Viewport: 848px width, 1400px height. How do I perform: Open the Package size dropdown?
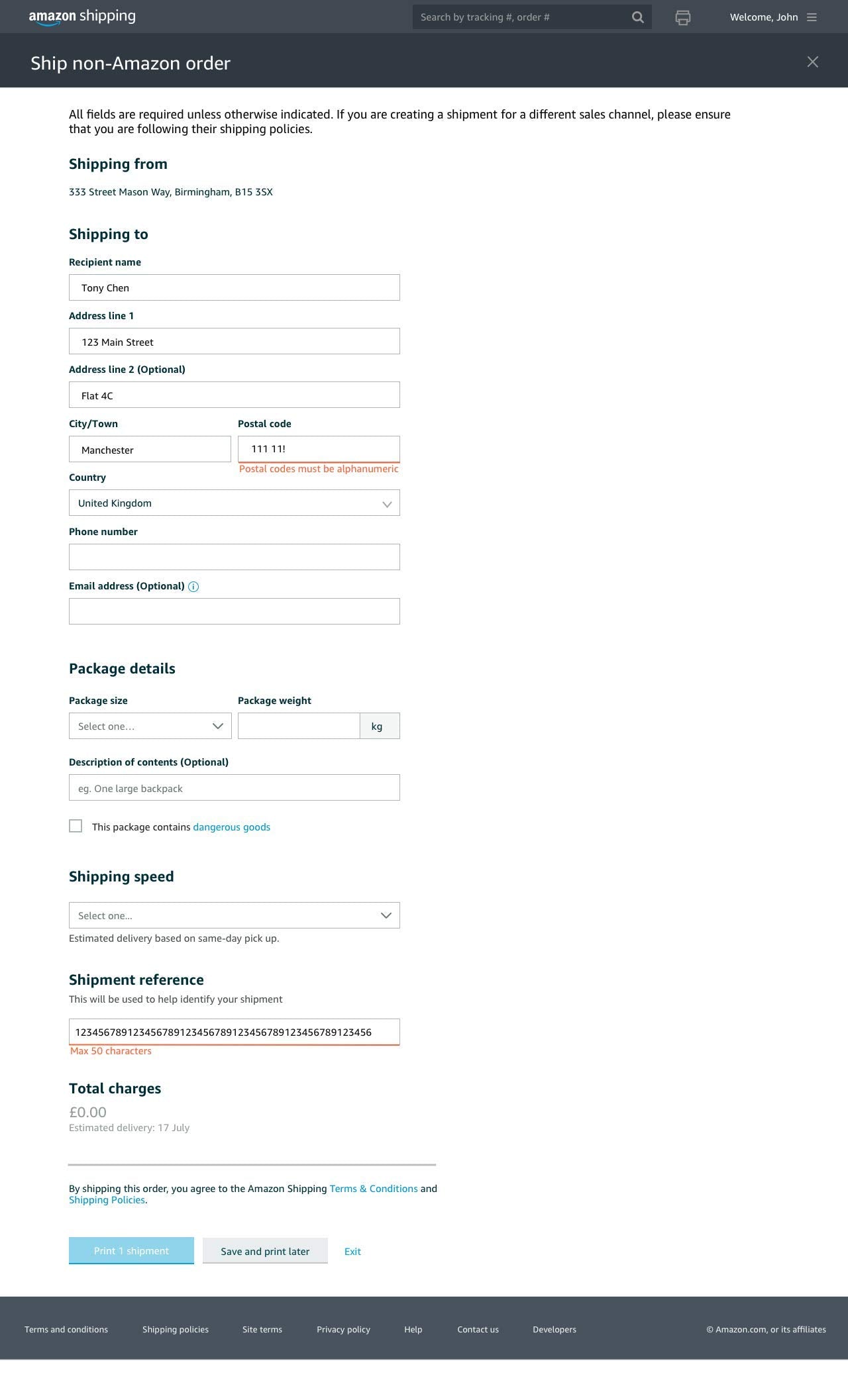click(150, 726)
